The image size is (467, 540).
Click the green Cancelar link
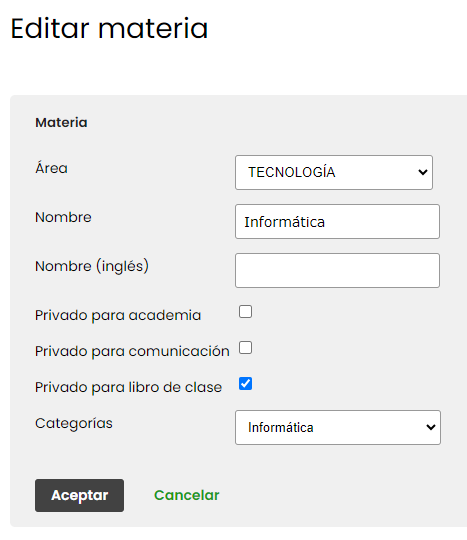tap(187, 495)
